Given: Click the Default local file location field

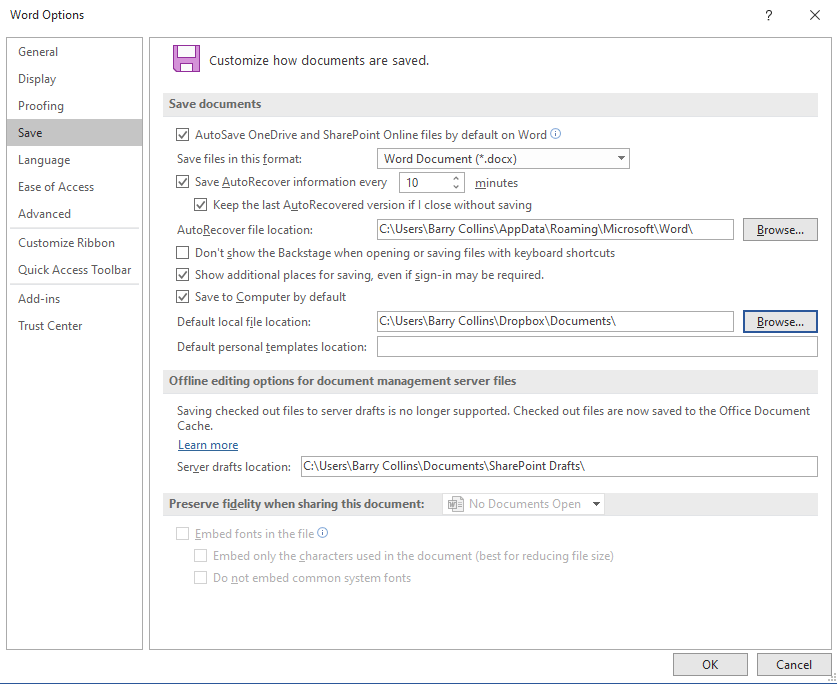Looking at the screenshot, I should tap(555, 321).
